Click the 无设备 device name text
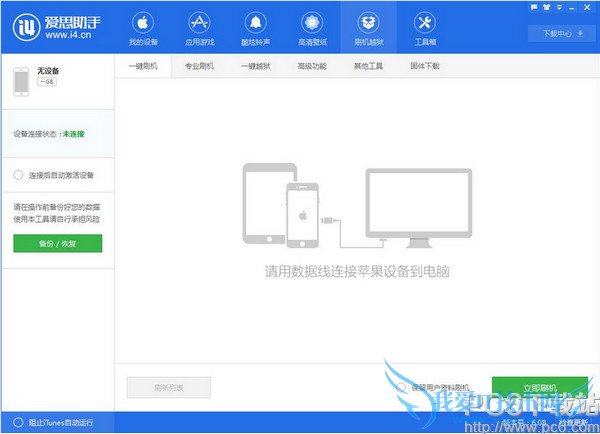The height and width of the screenshot is (434, 600). coord(48,70)
